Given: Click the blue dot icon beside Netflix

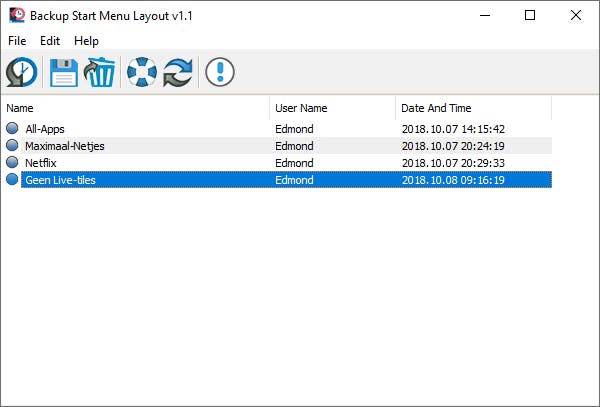Looking at the screenshot, I should click(x=12, y=162).
